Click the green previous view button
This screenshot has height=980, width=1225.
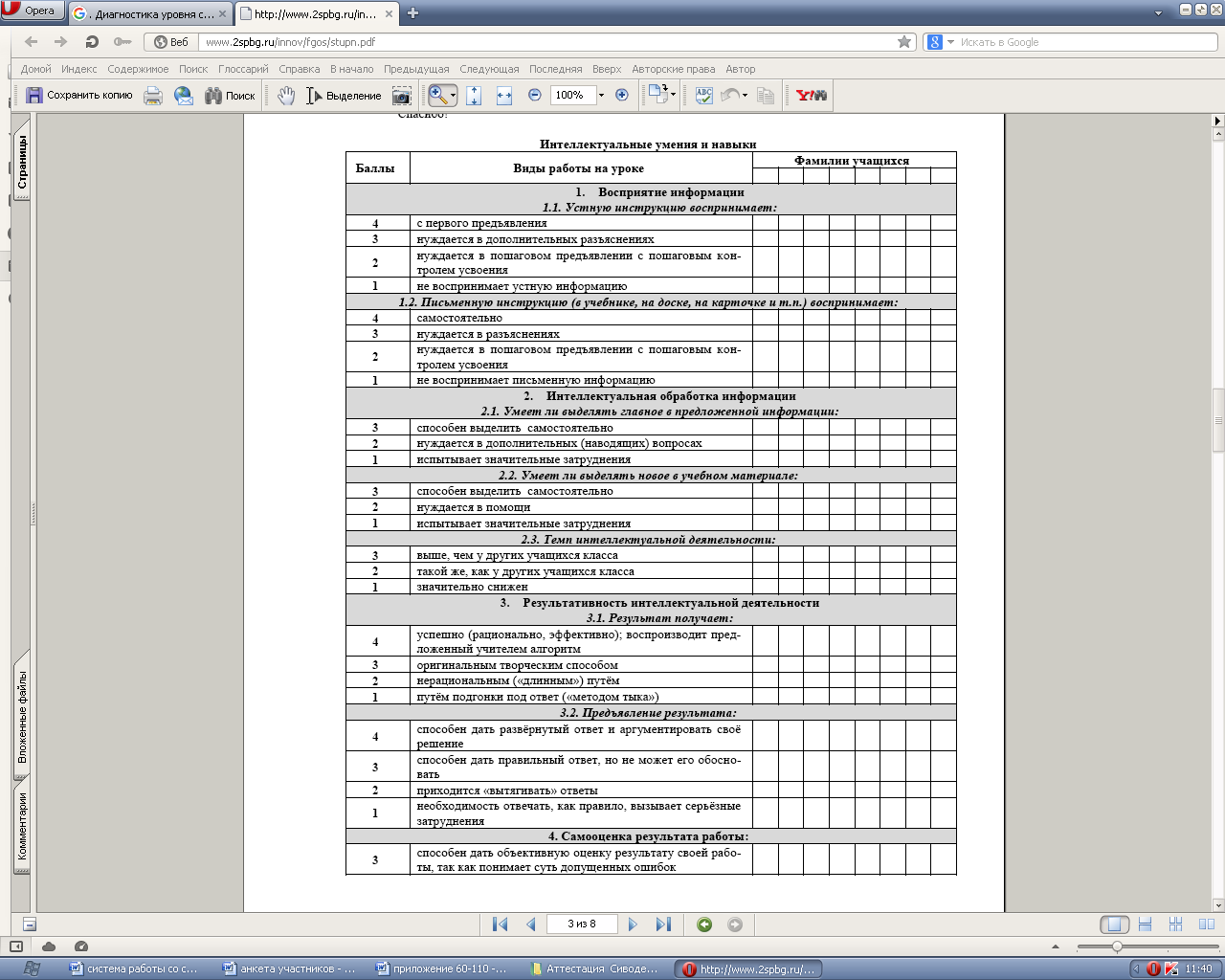pos(704,924)
